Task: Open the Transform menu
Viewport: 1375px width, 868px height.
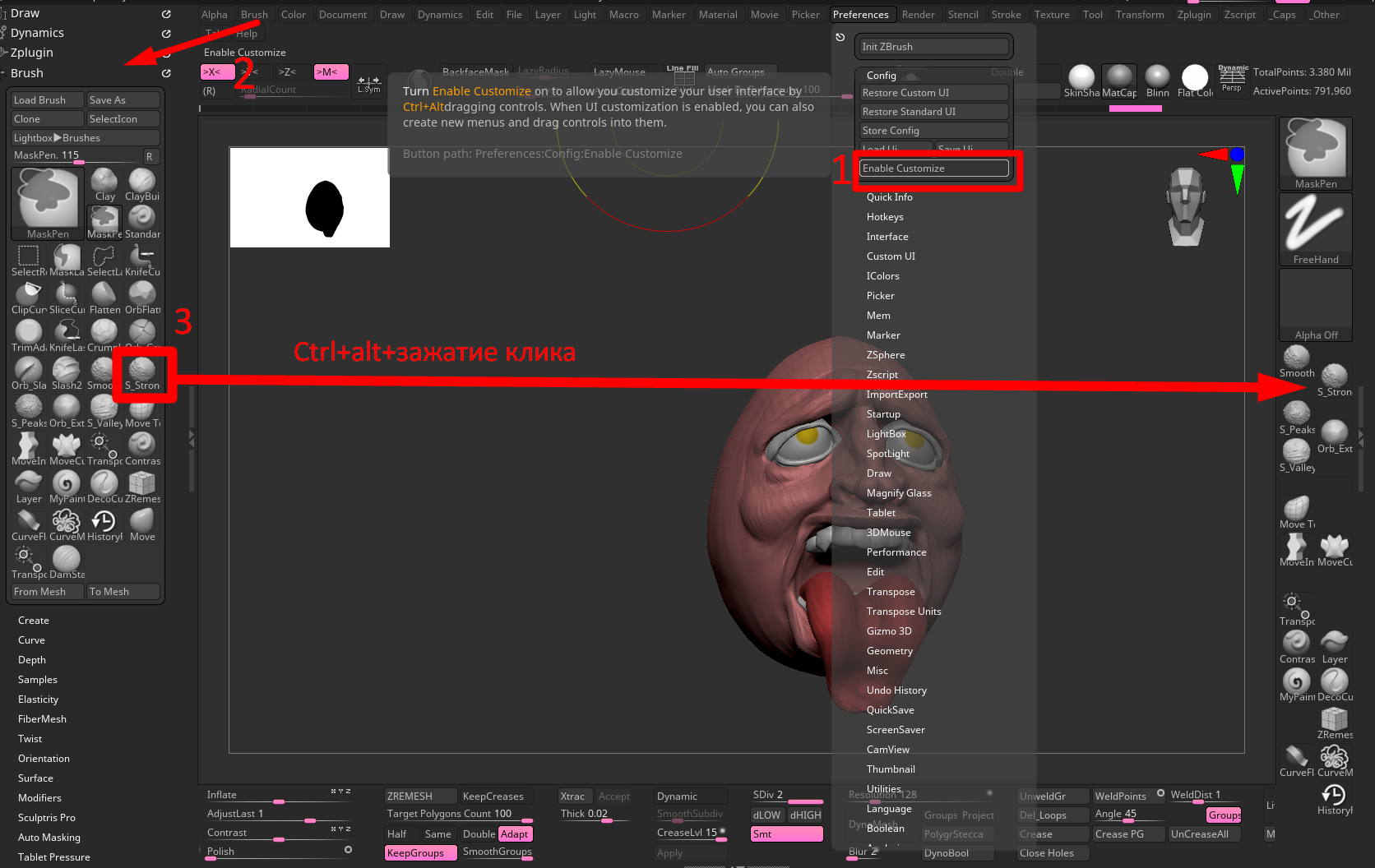Action: 1140,15
